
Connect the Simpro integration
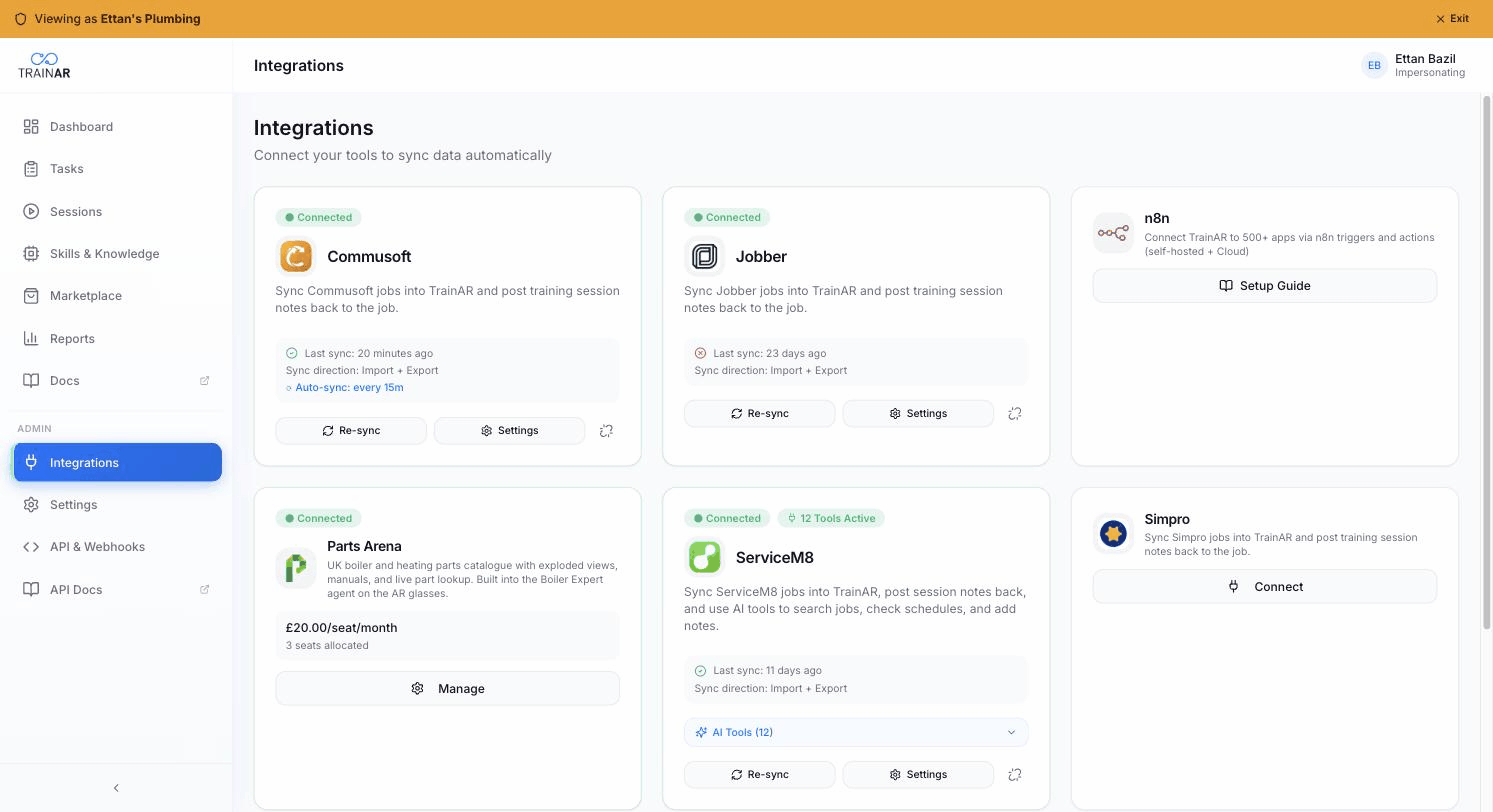tap(1265, 587)
